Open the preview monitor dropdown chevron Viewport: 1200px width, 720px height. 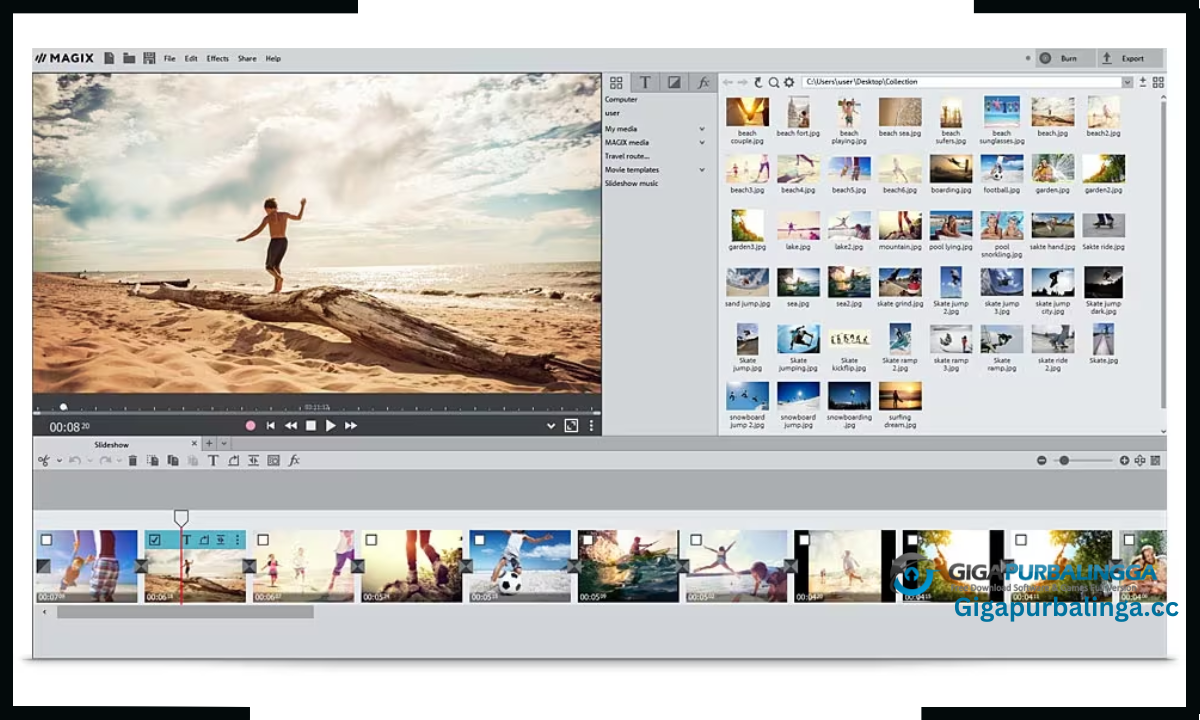[550, 425]
